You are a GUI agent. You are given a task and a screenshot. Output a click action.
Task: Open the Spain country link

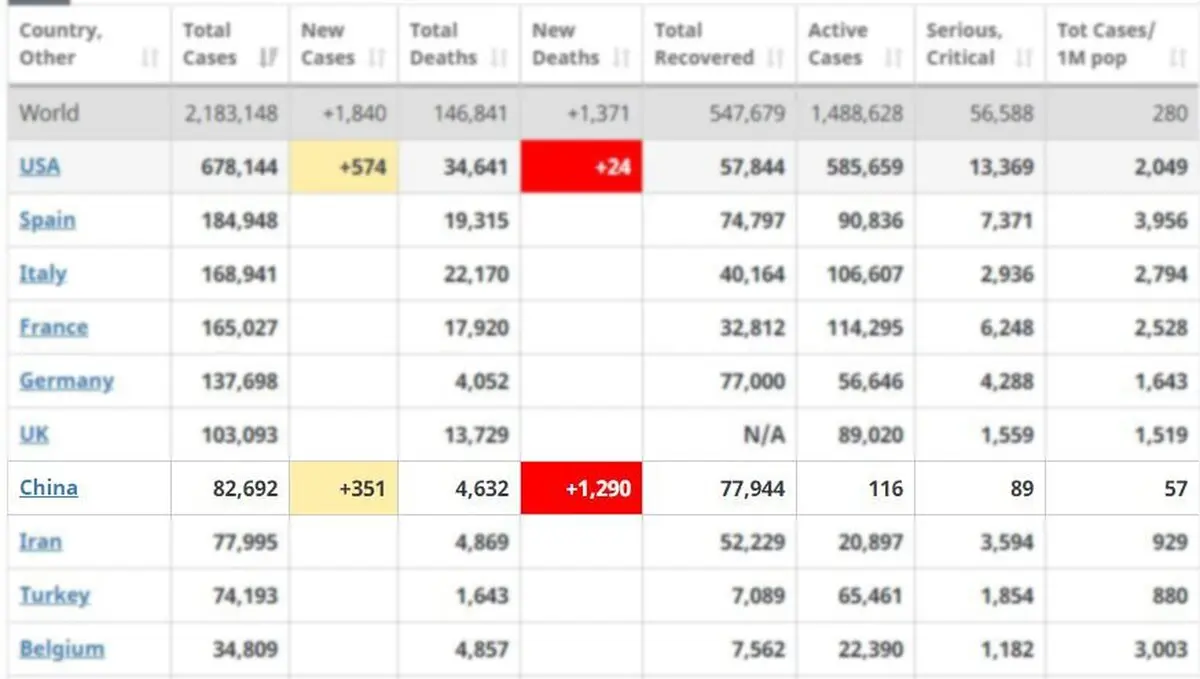47,220
